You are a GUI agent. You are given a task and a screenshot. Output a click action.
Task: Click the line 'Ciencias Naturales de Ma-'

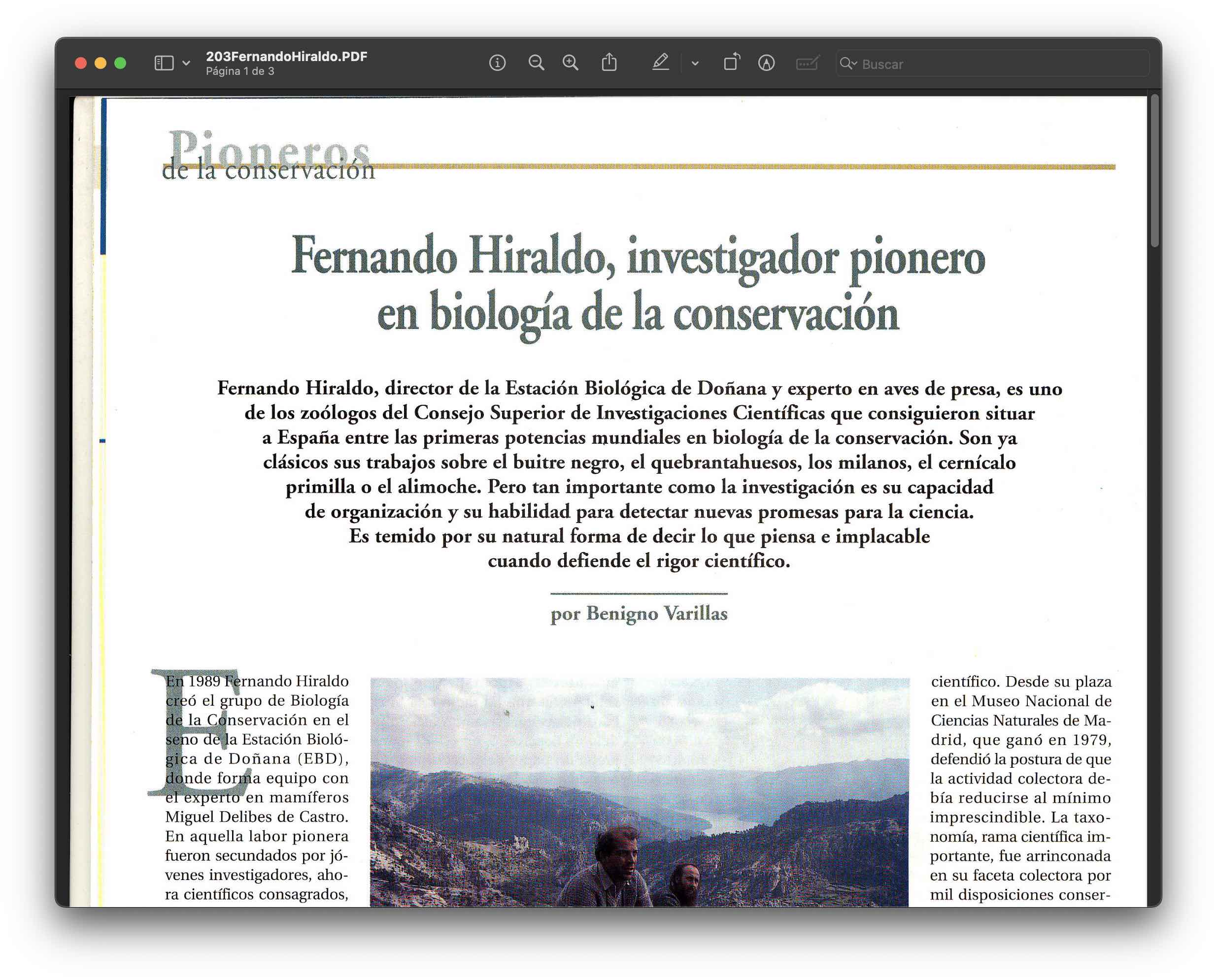click(1020, 720)
